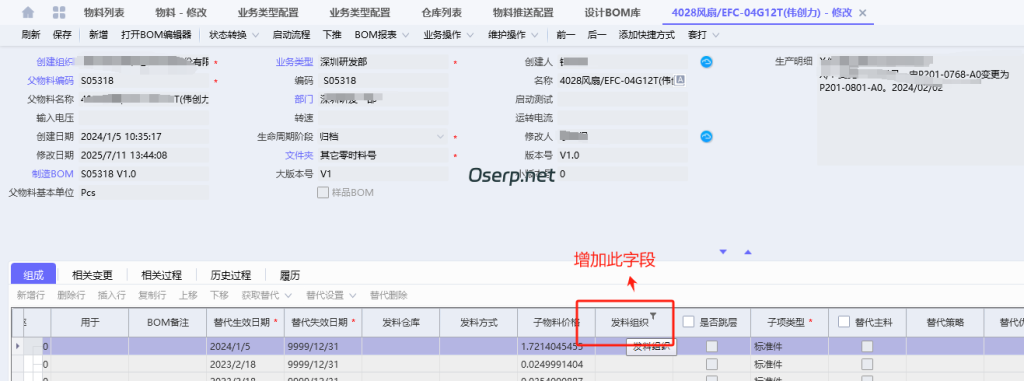Switch to the 物料列表 tab
Viewport: 1024px width, 381px height.
(x=104, y=13)
